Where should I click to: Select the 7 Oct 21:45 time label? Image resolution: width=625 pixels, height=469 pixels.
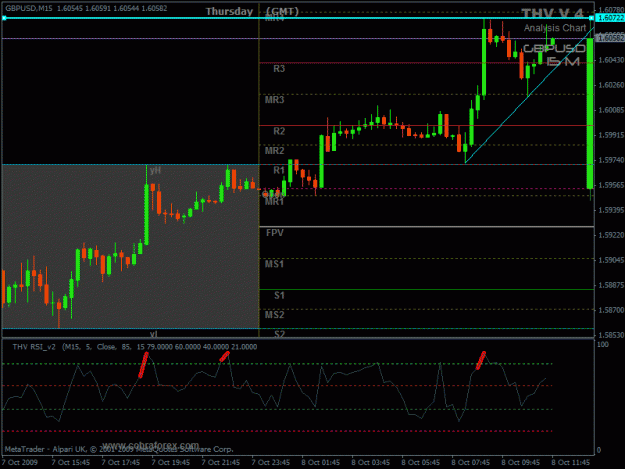[220, 463]
